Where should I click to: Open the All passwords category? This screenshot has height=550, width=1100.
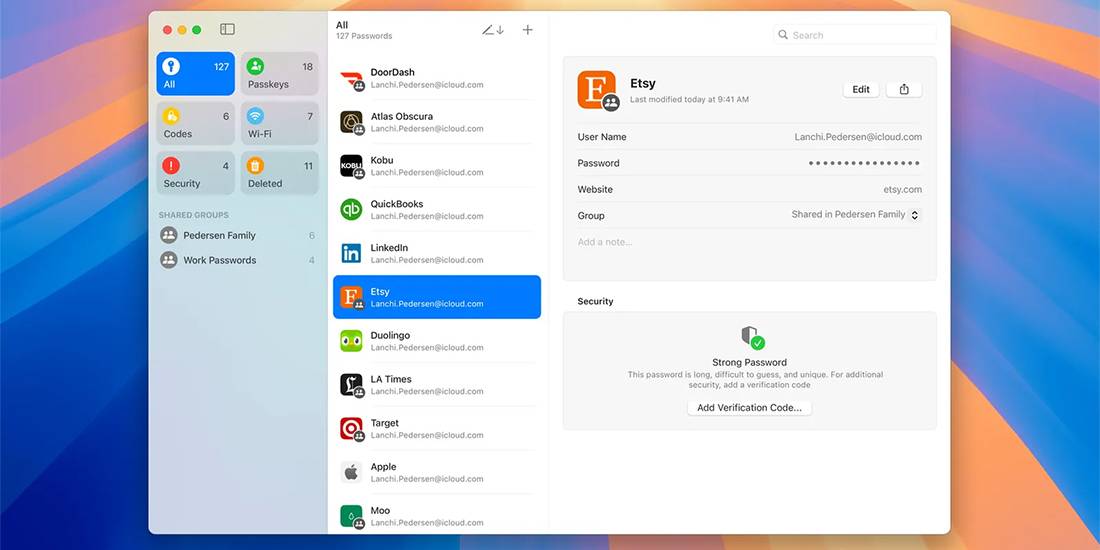click(x=196, y=74)
